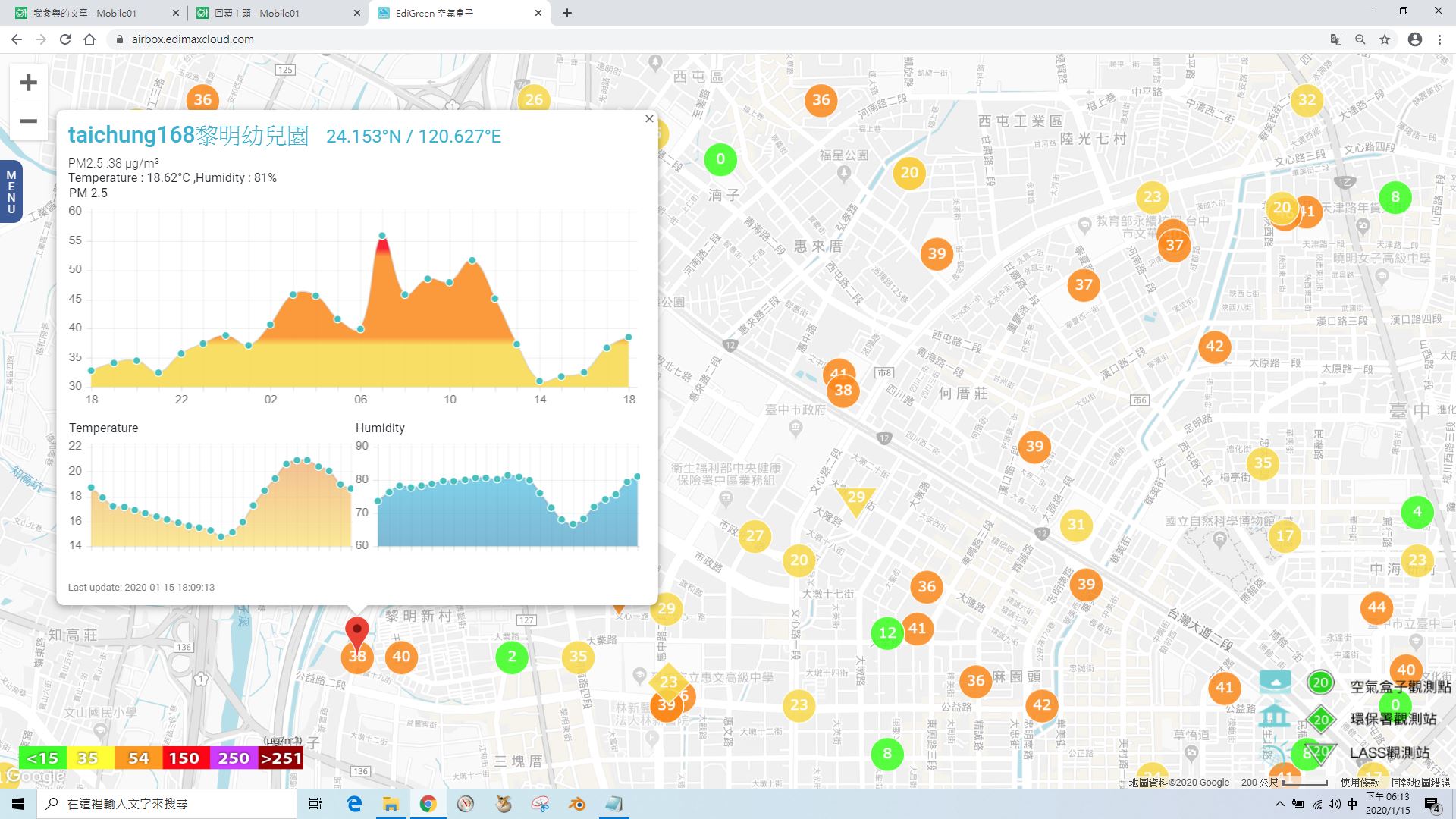Toggle the 空氣盒子觀測點 airbox layer icon
This screenshot has height=819, width=1456.
click(1275, 681)
